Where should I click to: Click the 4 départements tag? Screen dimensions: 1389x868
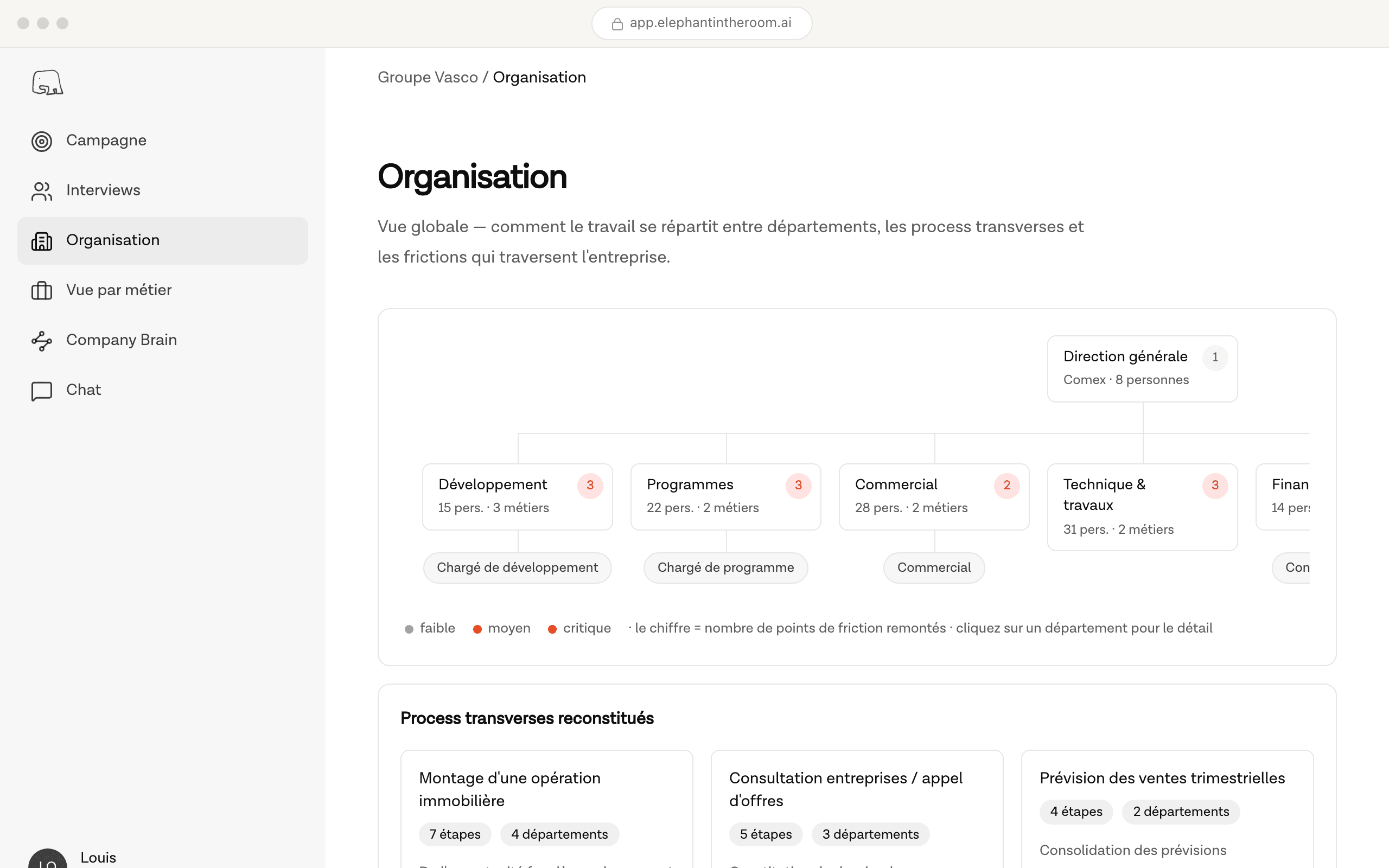(x=559, y=835)
